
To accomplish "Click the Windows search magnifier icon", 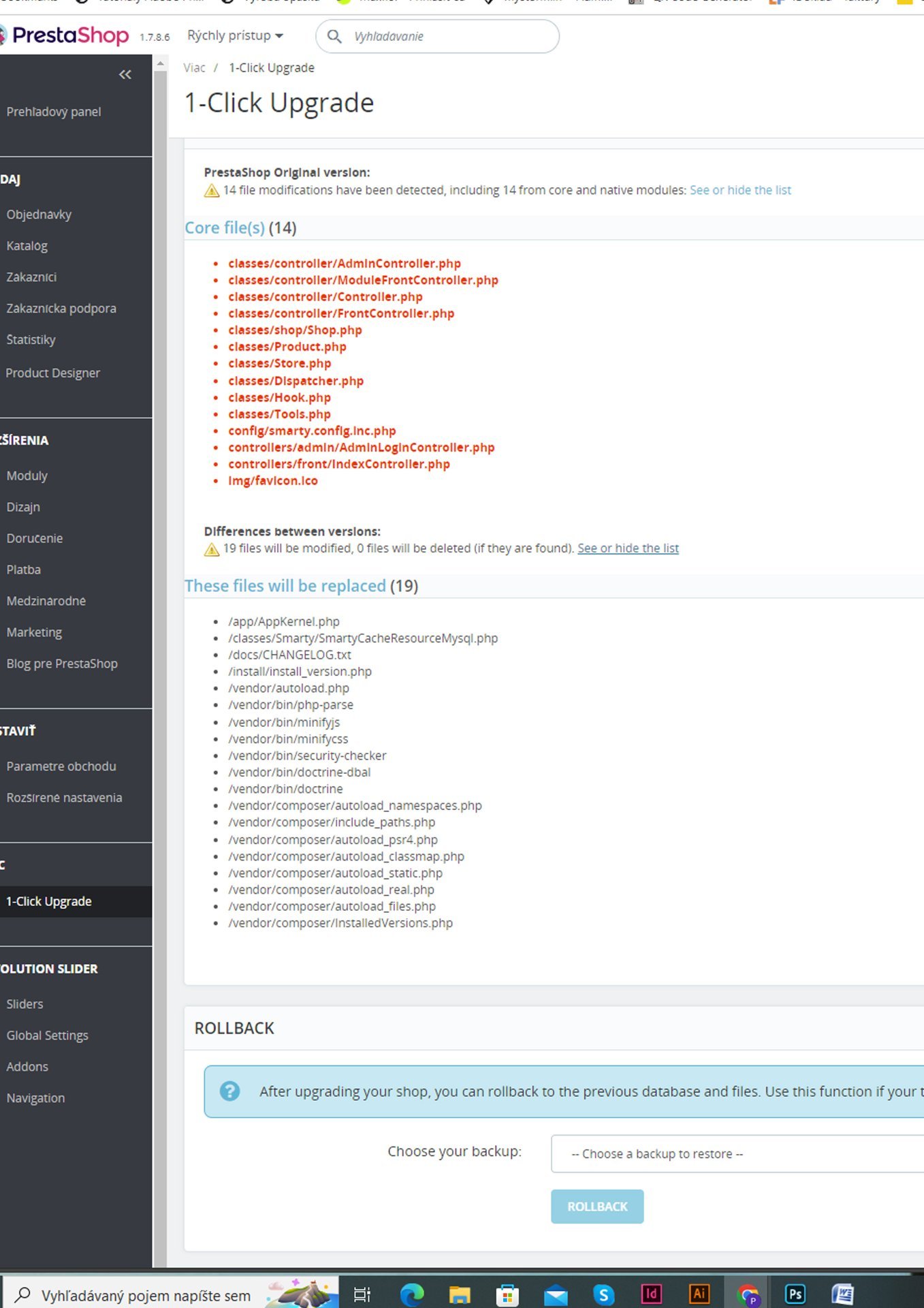I will (22, 1294).
